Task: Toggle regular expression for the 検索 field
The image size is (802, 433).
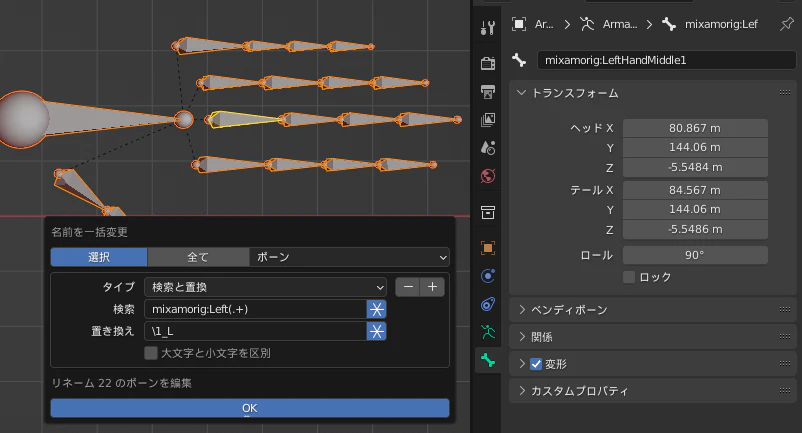Action: click(376, 309)
